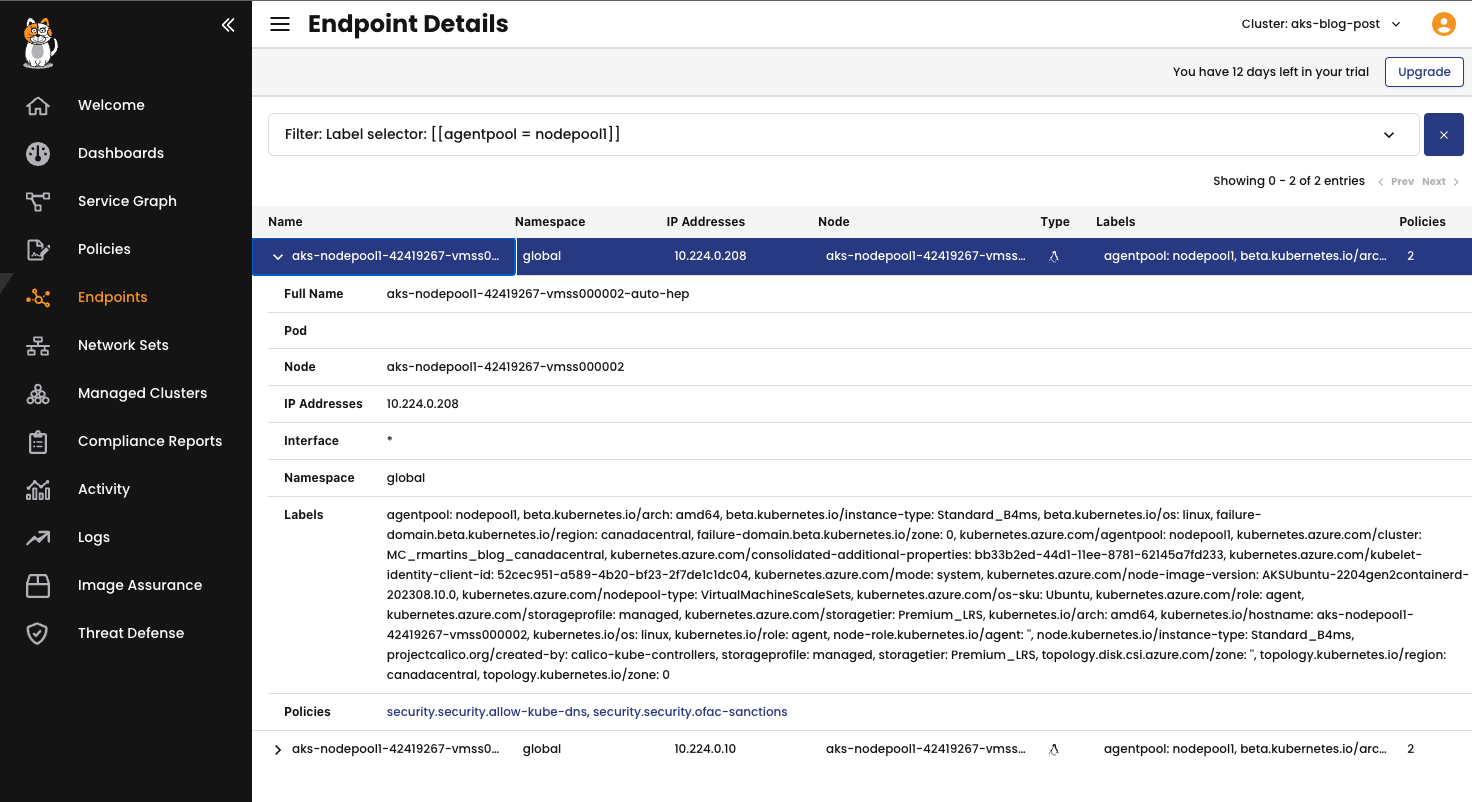
Task: Click Linux type icon for 10.224.0.208 row
Action: coord(1054,256)
